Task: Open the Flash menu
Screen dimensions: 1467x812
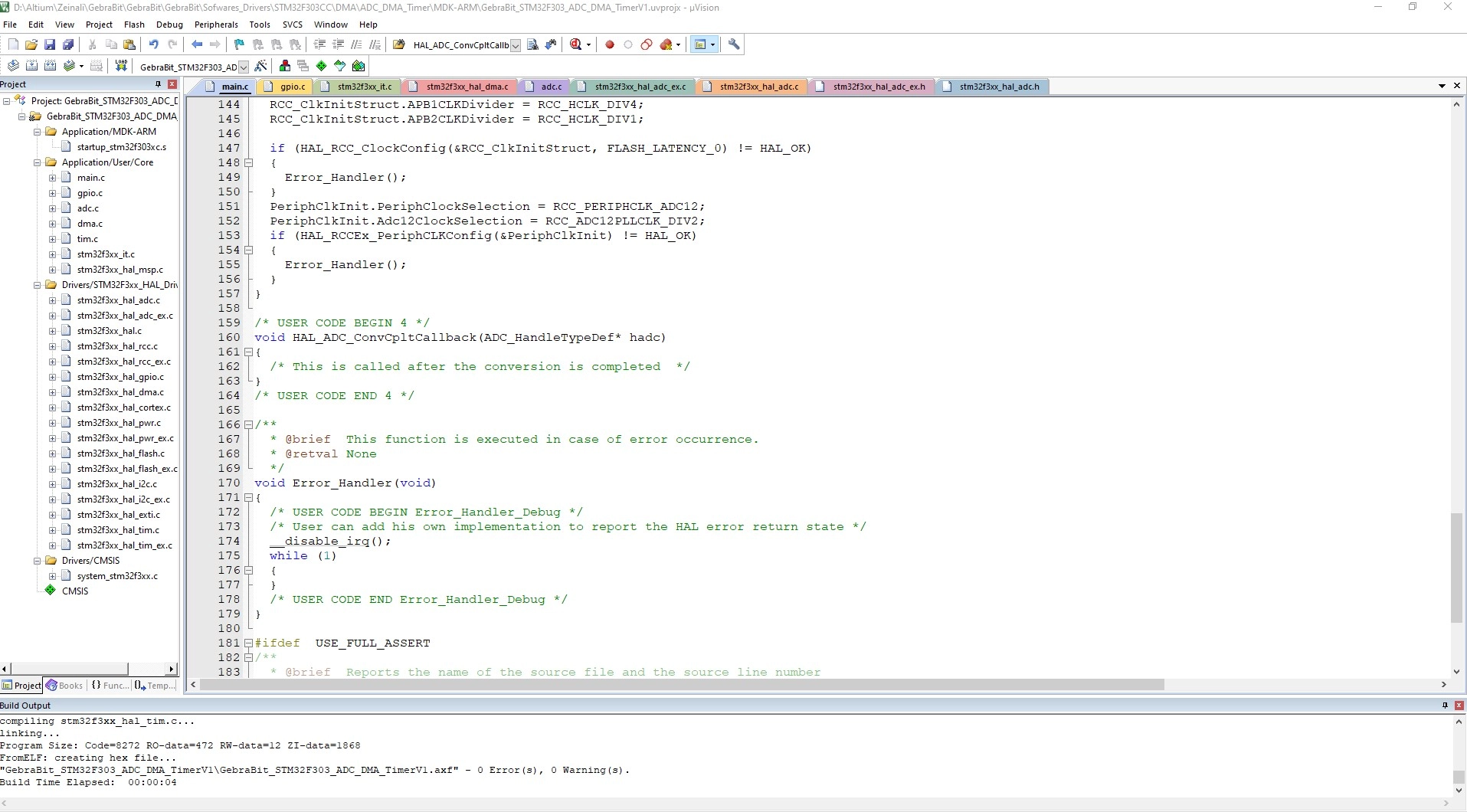Action: 134,25
